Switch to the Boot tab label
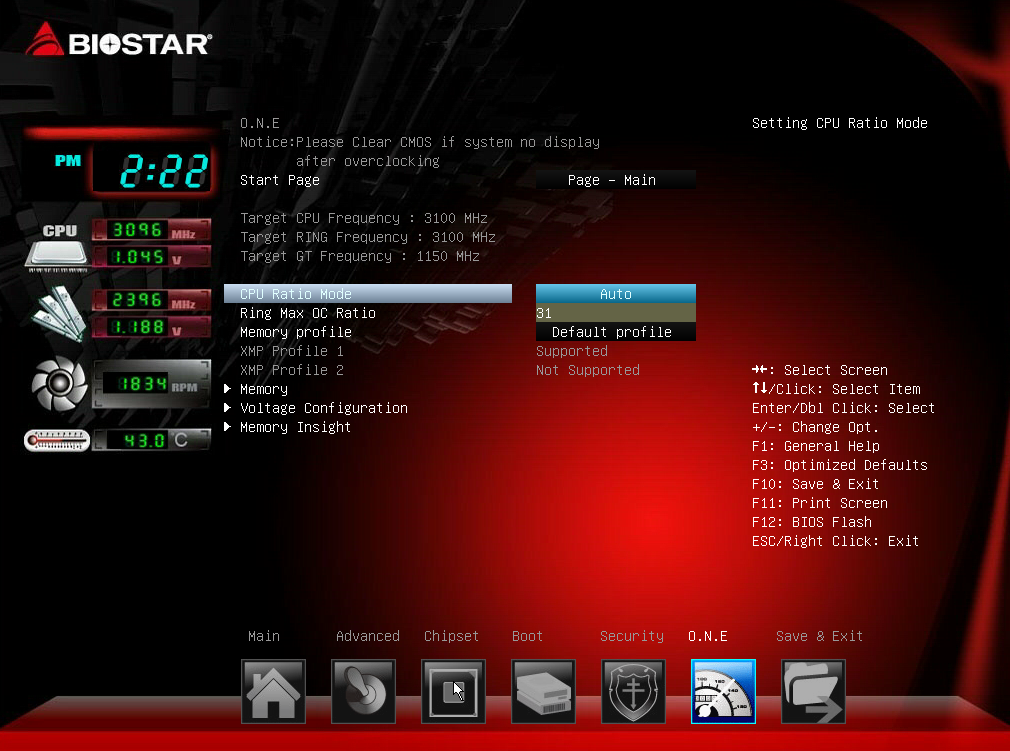The image size is (1010, 751). click(x=528, y=636)
